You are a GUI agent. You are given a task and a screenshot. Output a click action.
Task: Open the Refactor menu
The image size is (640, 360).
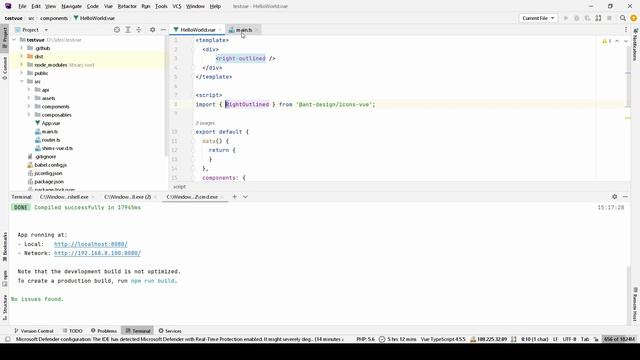pos(127,6)
